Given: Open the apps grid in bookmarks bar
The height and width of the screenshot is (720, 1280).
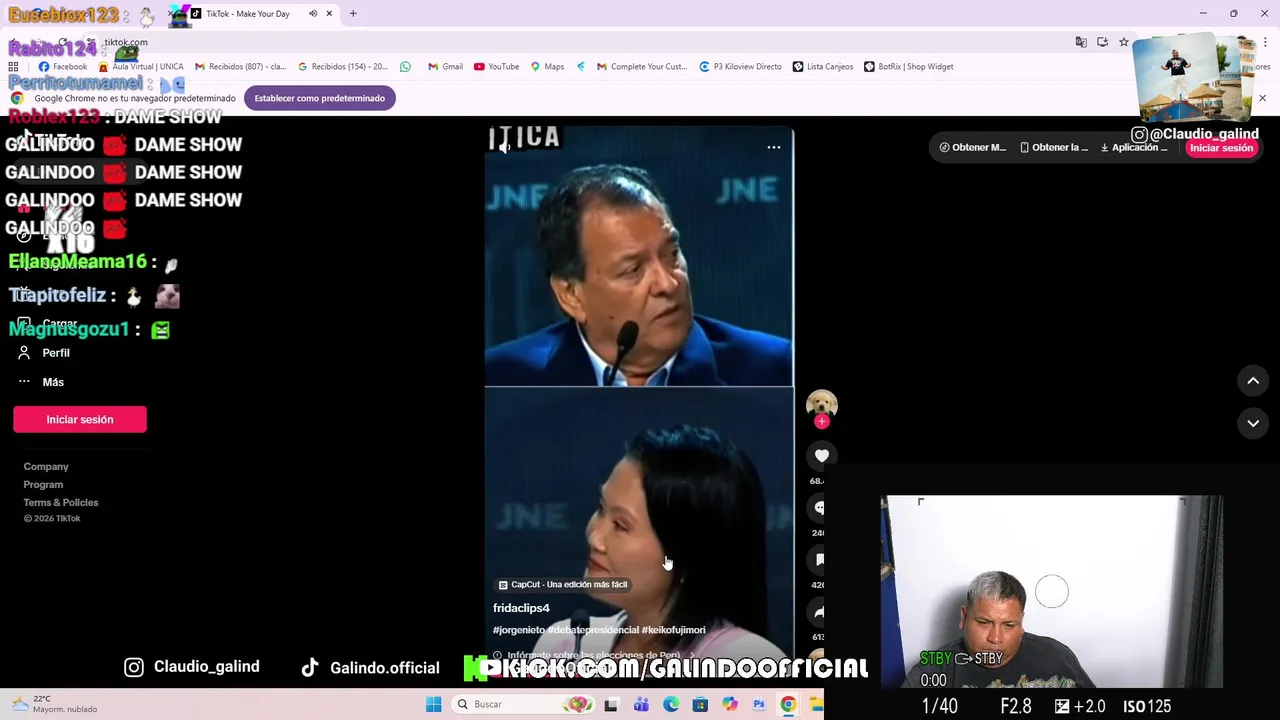Looking at the screenshot, I should pos(14,67).
